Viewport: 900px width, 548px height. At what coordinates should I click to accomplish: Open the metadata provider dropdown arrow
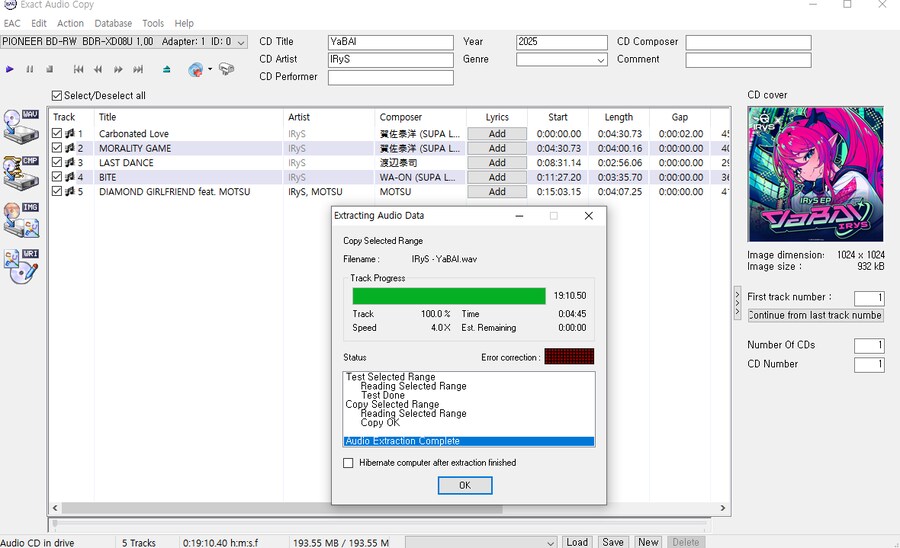coord(210,69)
